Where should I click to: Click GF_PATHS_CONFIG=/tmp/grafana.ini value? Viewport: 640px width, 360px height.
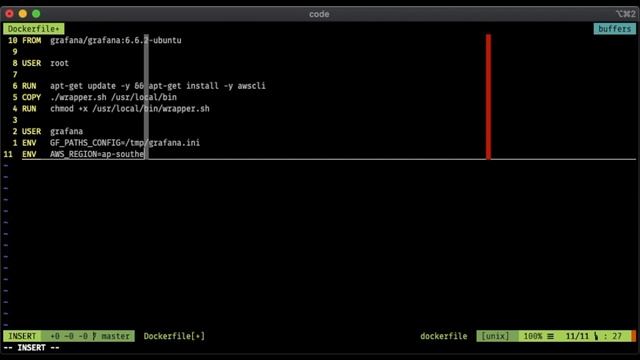[x=125, y=143]
